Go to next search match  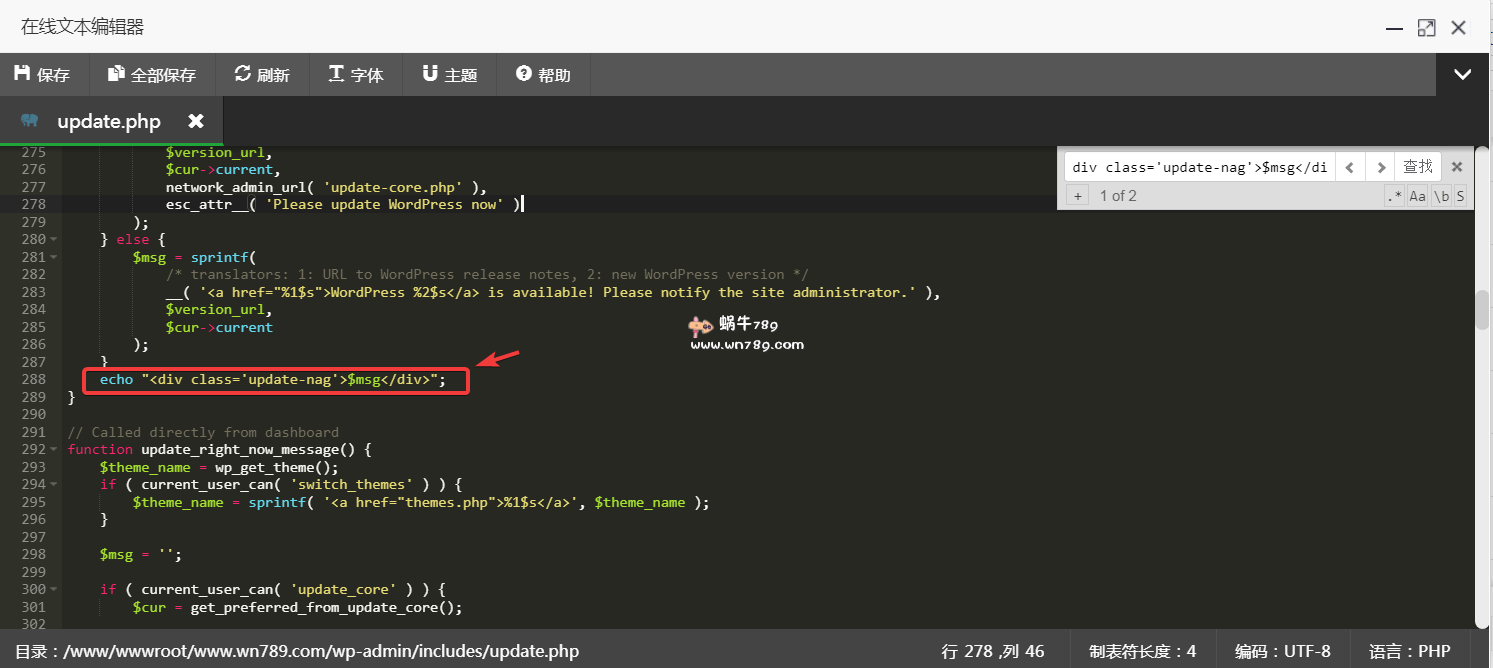coord(1380,167)
